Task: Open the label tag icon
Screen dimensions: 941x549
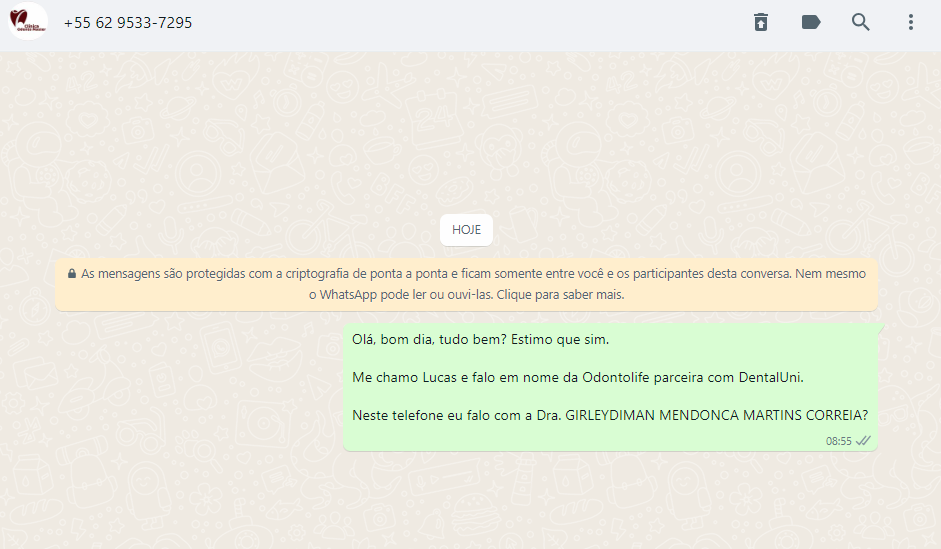Action: pos(811,22)
